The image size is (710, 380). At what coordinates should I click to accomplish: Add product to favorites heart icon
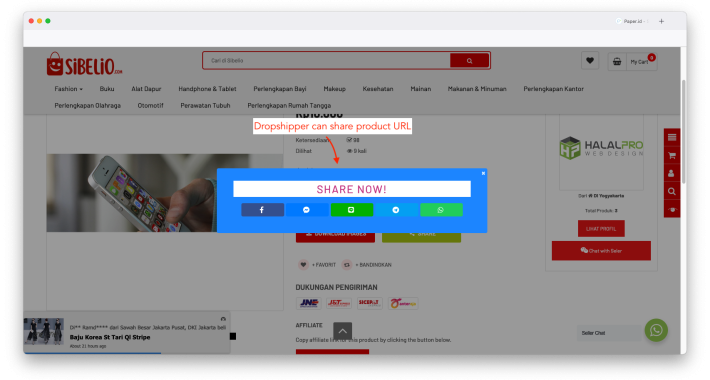click(x=303, y=265)
